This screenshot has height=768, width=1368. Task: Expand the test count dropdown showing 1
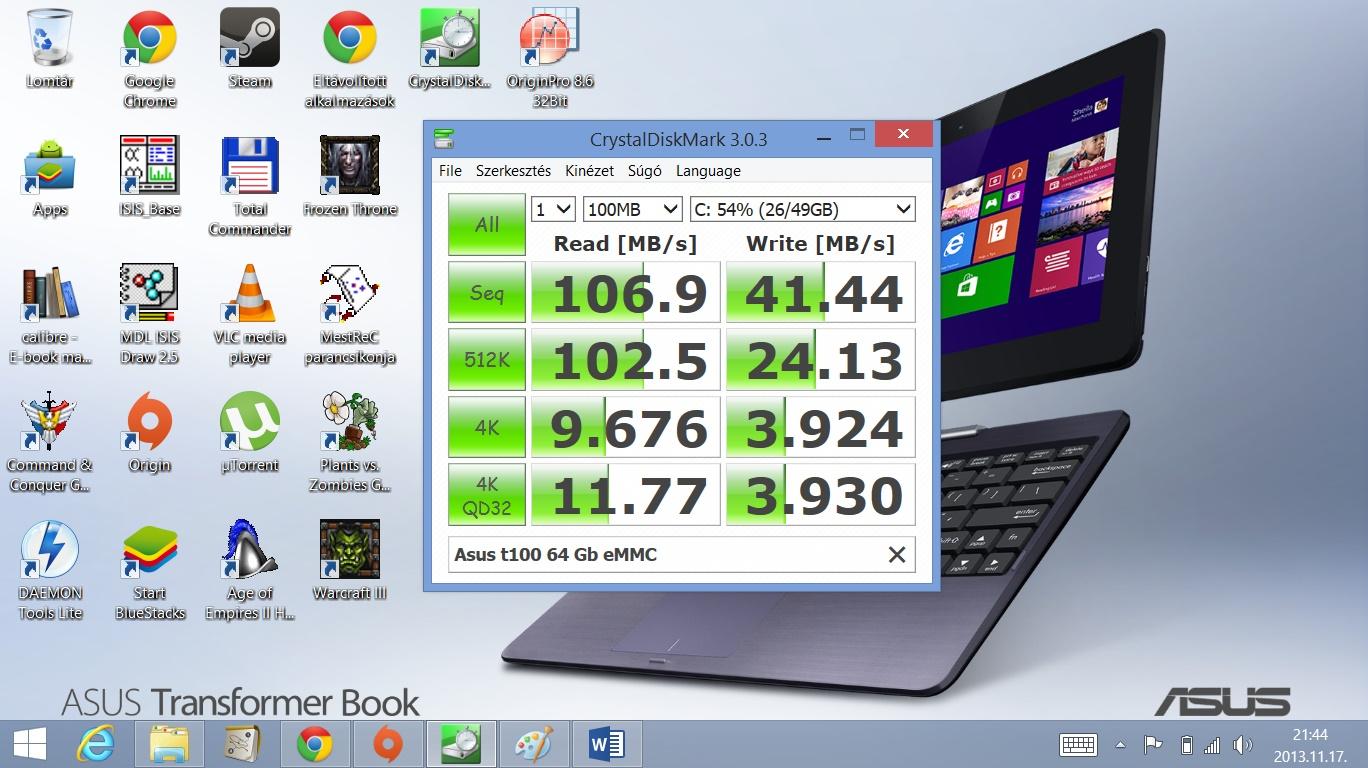[x=553, y=209]
